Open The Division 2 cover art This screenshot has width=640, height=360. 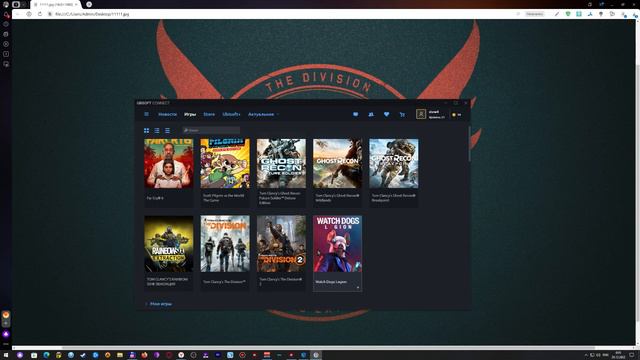pos(281,244)
